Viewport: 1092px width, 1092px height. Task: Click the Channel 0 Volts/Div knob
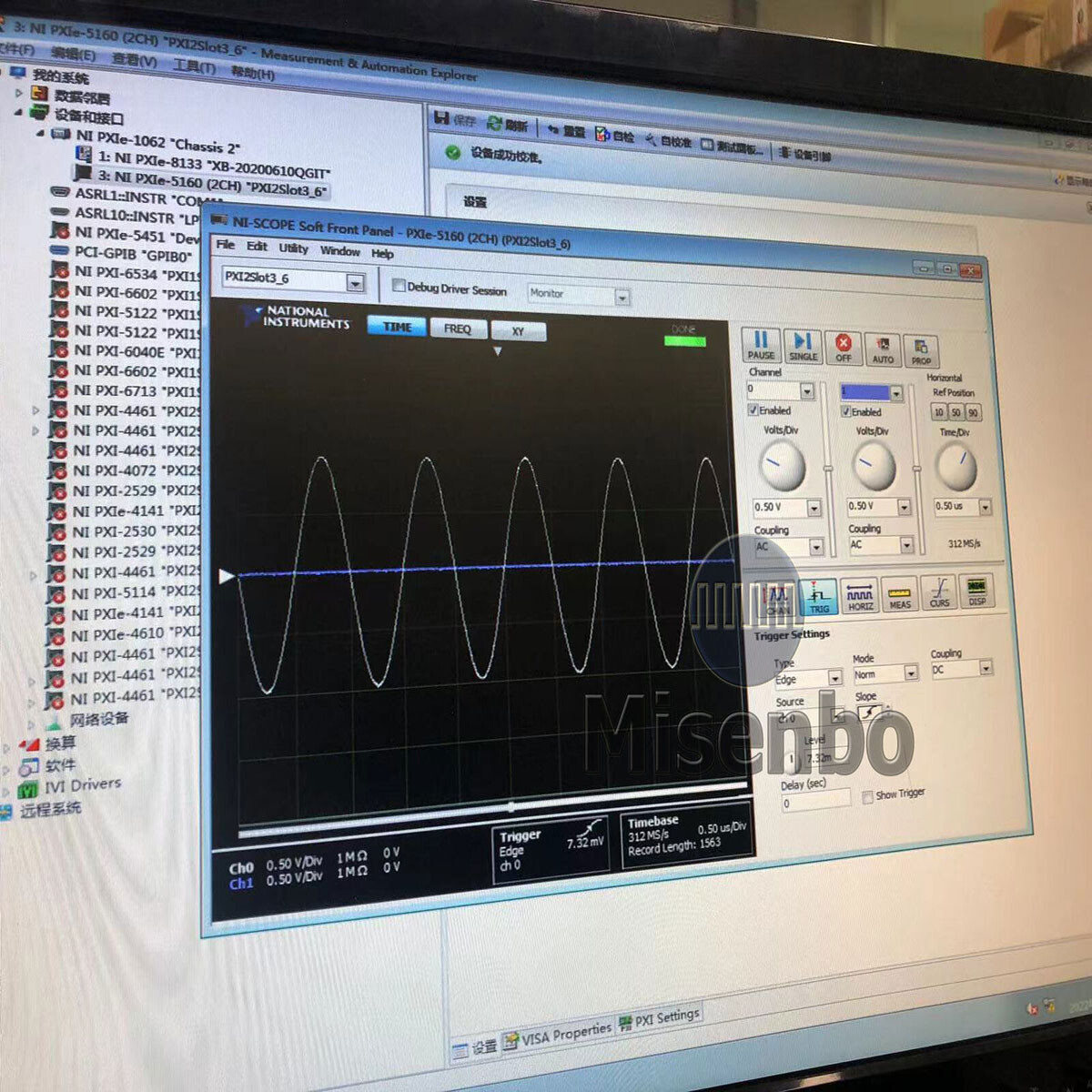781,465
